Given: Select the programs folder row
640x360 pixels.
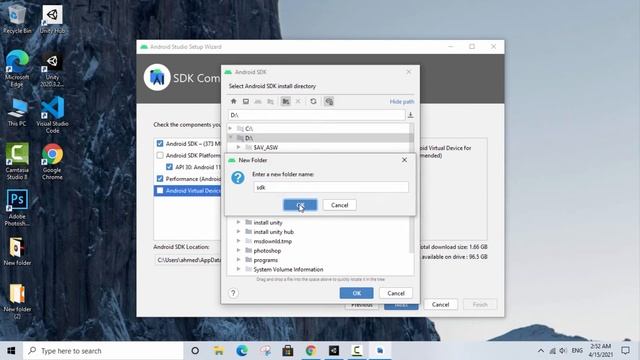Looking at the screenshot, I should 318,260.
